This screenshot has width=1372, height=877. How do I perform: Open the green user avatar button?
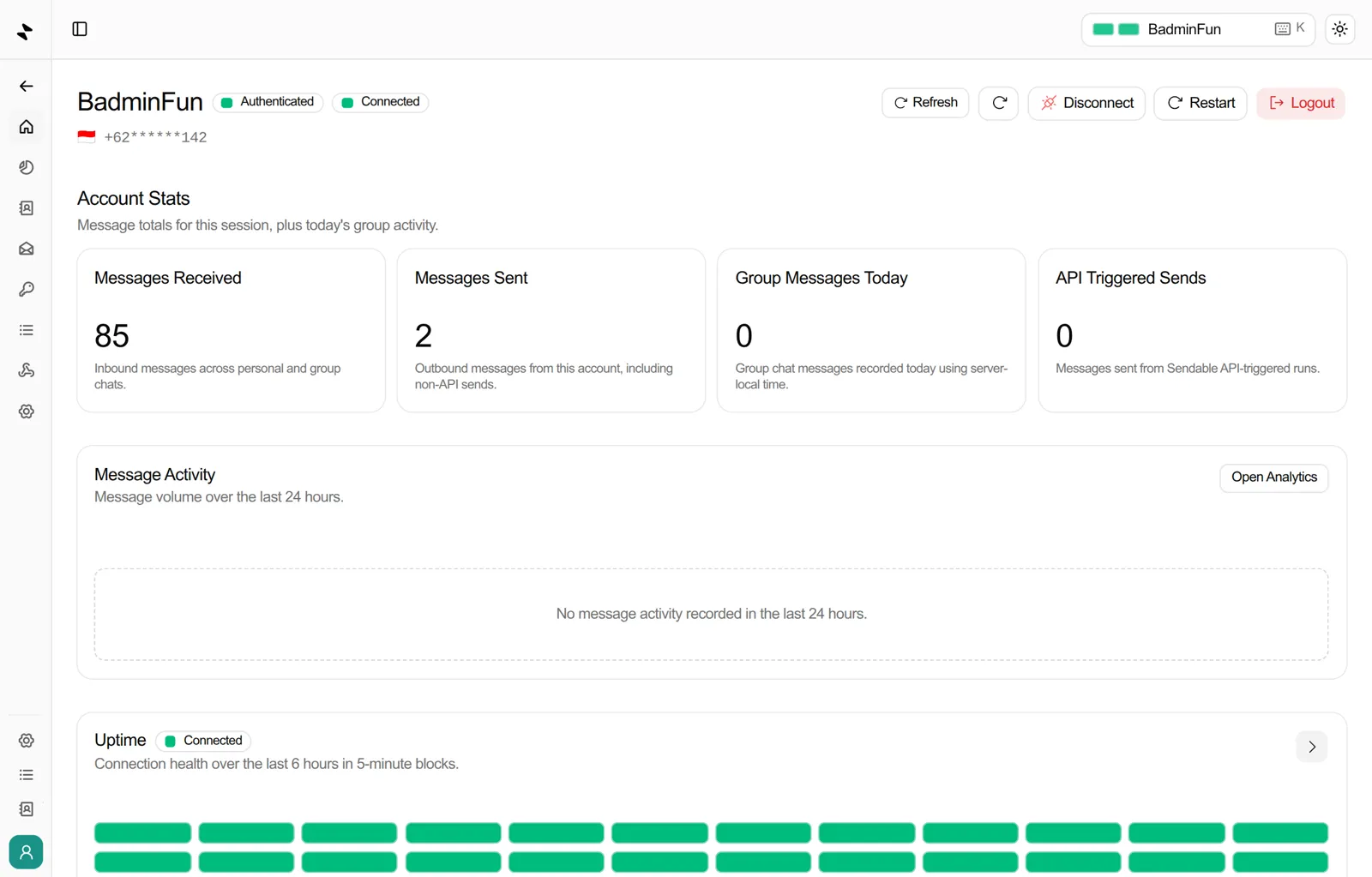pyautogui.click(x=26, y=852)
